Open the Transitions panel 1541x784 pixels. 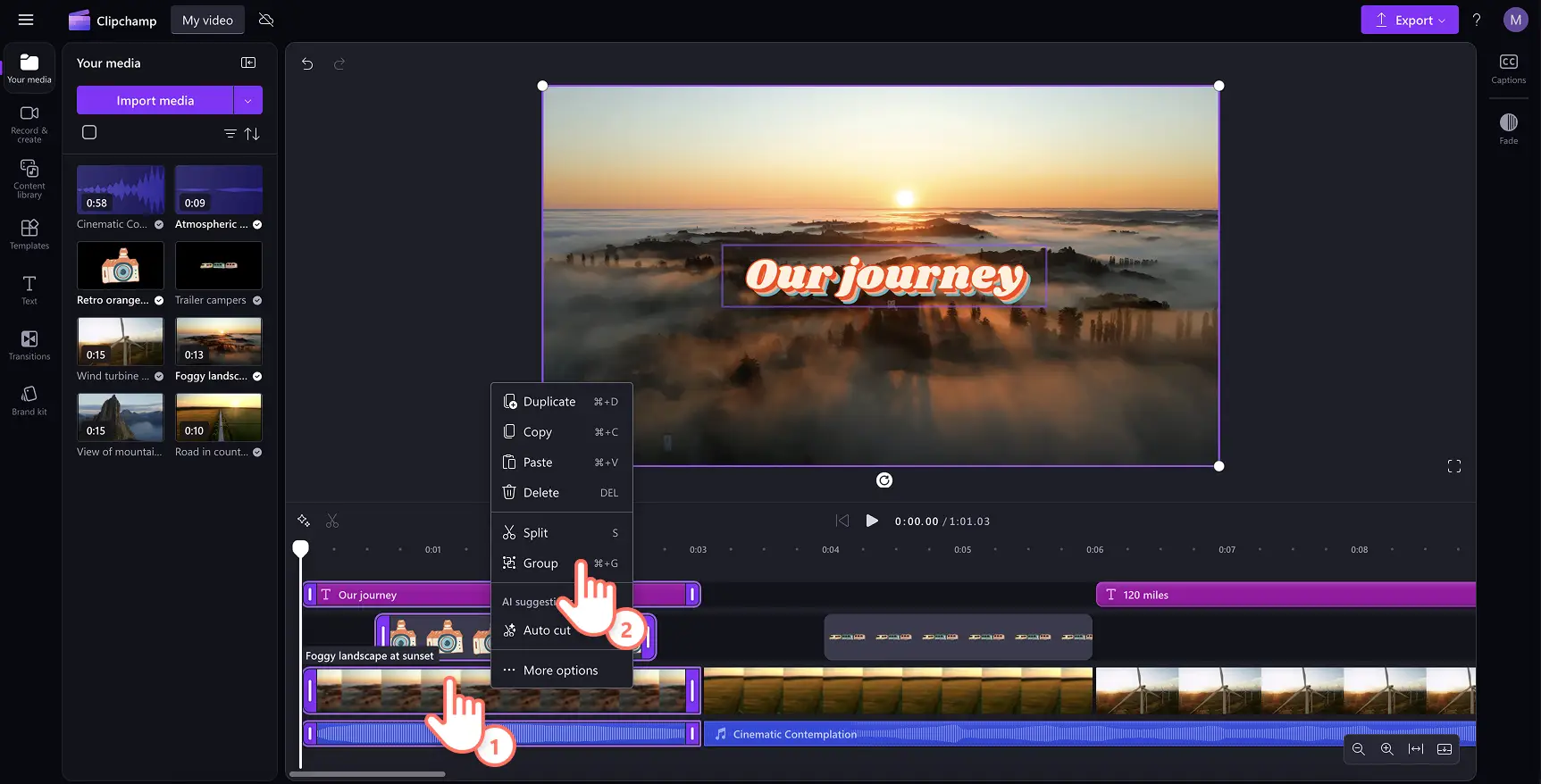tap(29, 346)
